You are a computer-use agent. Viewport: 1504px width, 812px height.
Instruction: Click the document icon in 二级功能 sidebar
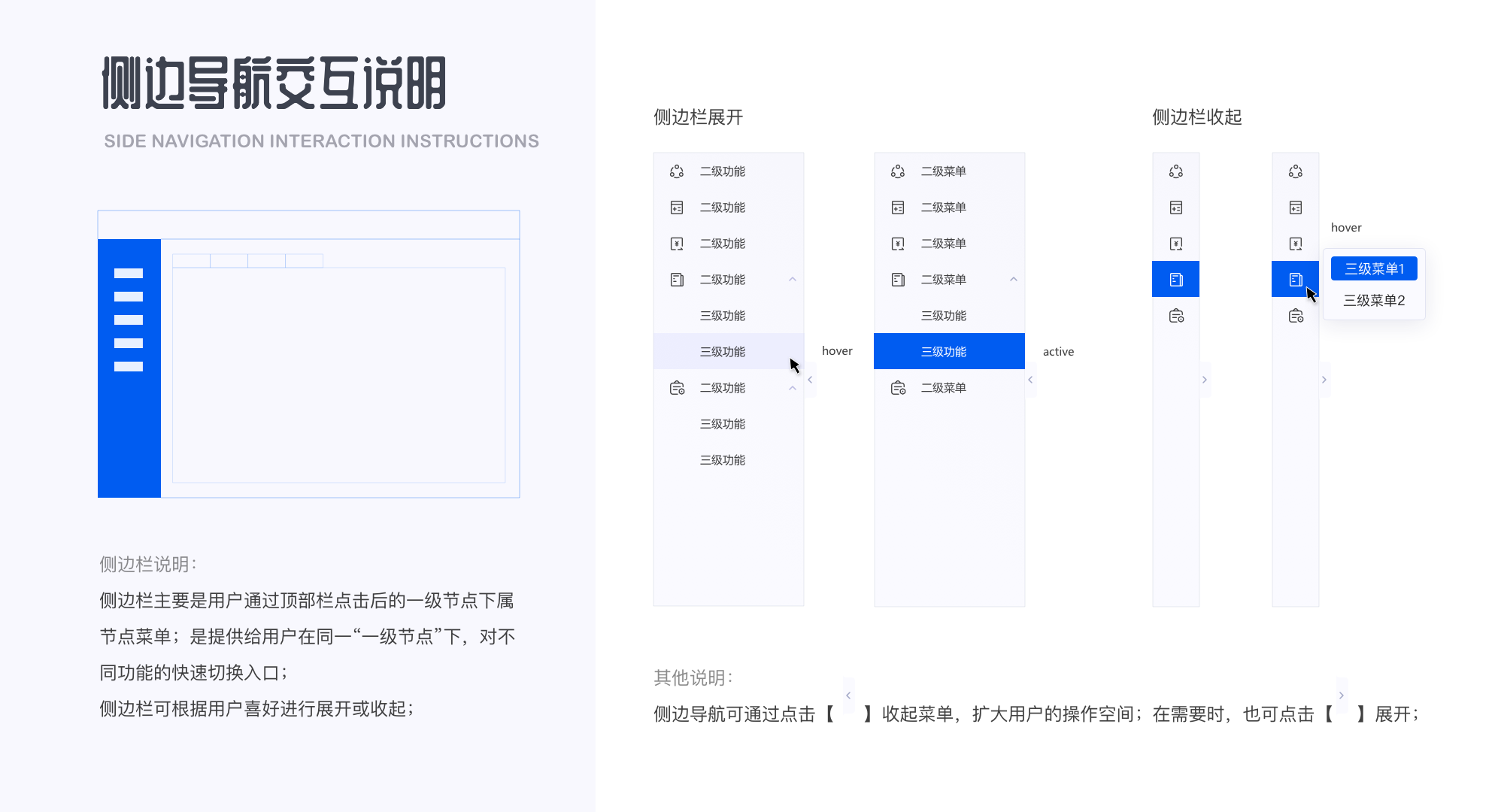point(677,280)
